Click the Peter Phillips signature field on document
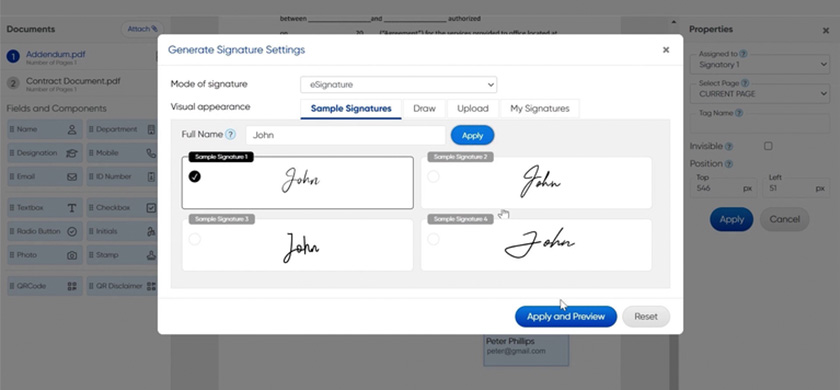 (x=526, y=350)
